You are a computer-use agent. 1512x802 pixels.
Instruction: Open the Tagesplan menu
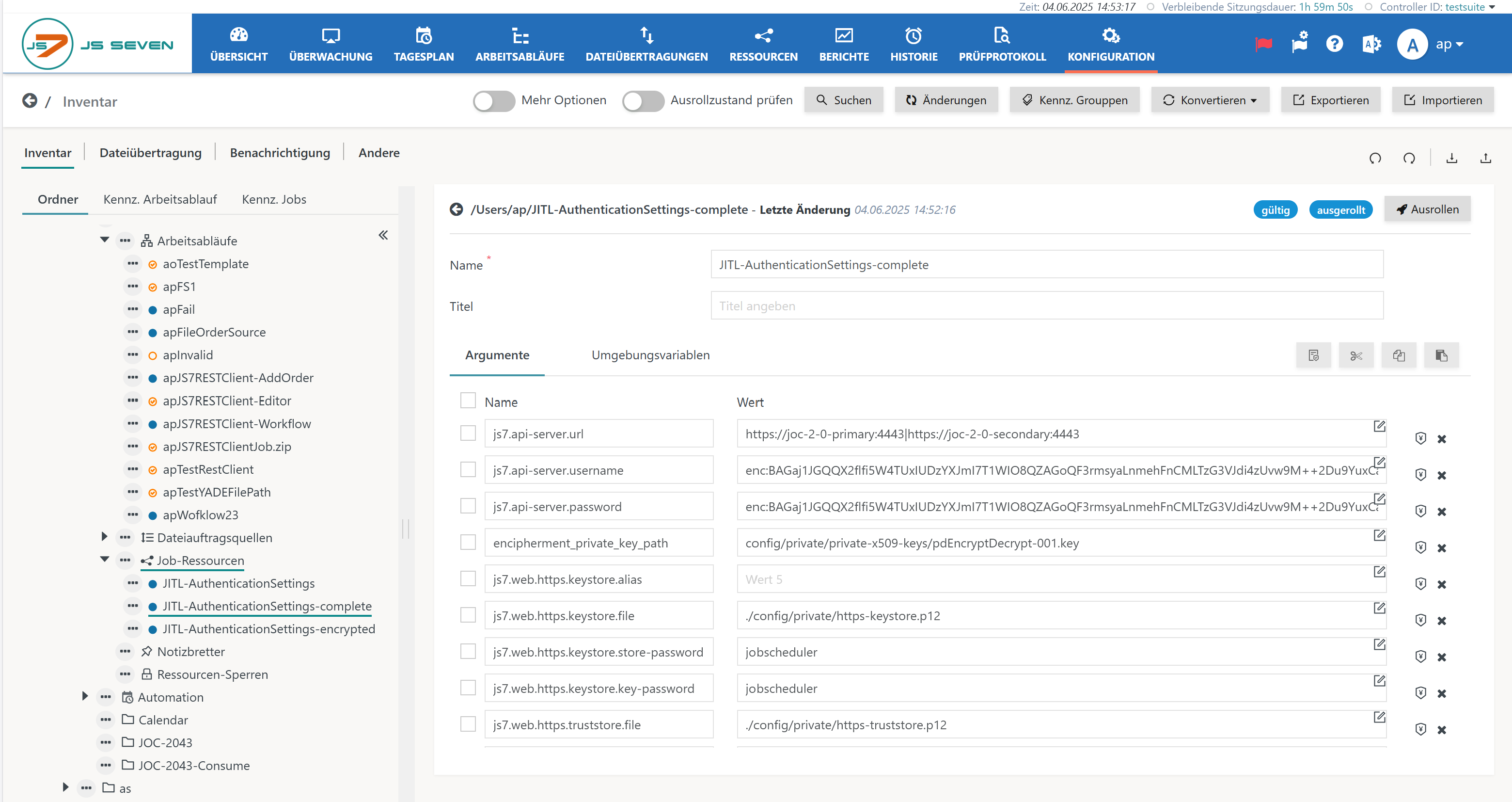point(424,44)
